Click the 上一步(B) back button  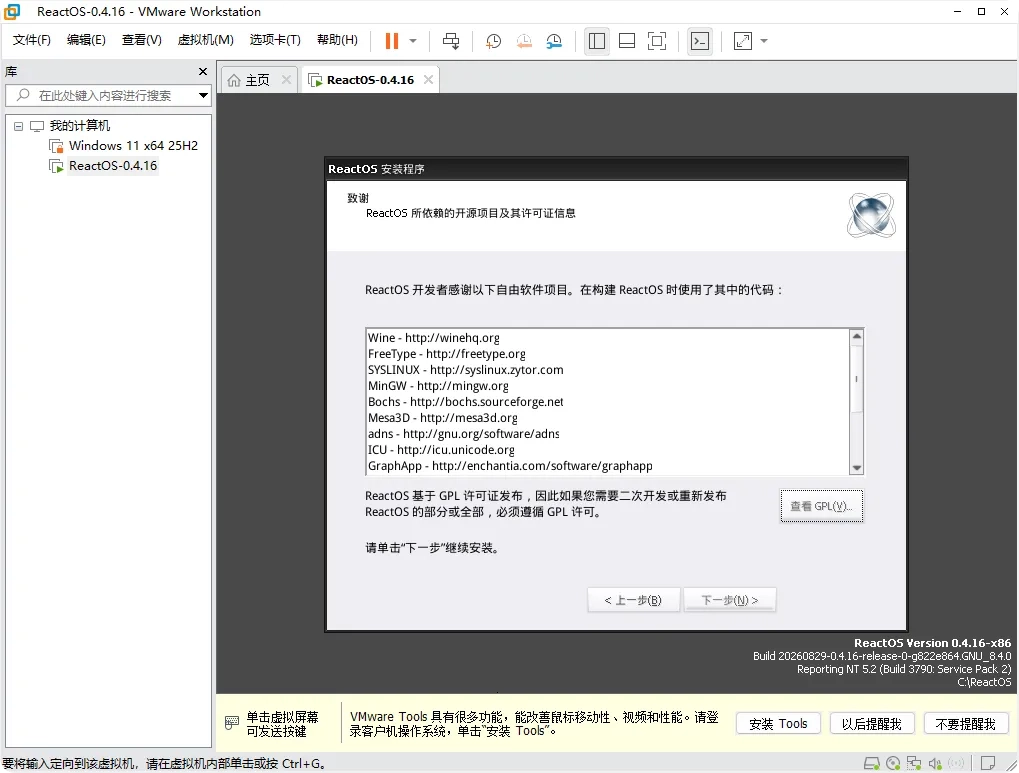(633, 600)
